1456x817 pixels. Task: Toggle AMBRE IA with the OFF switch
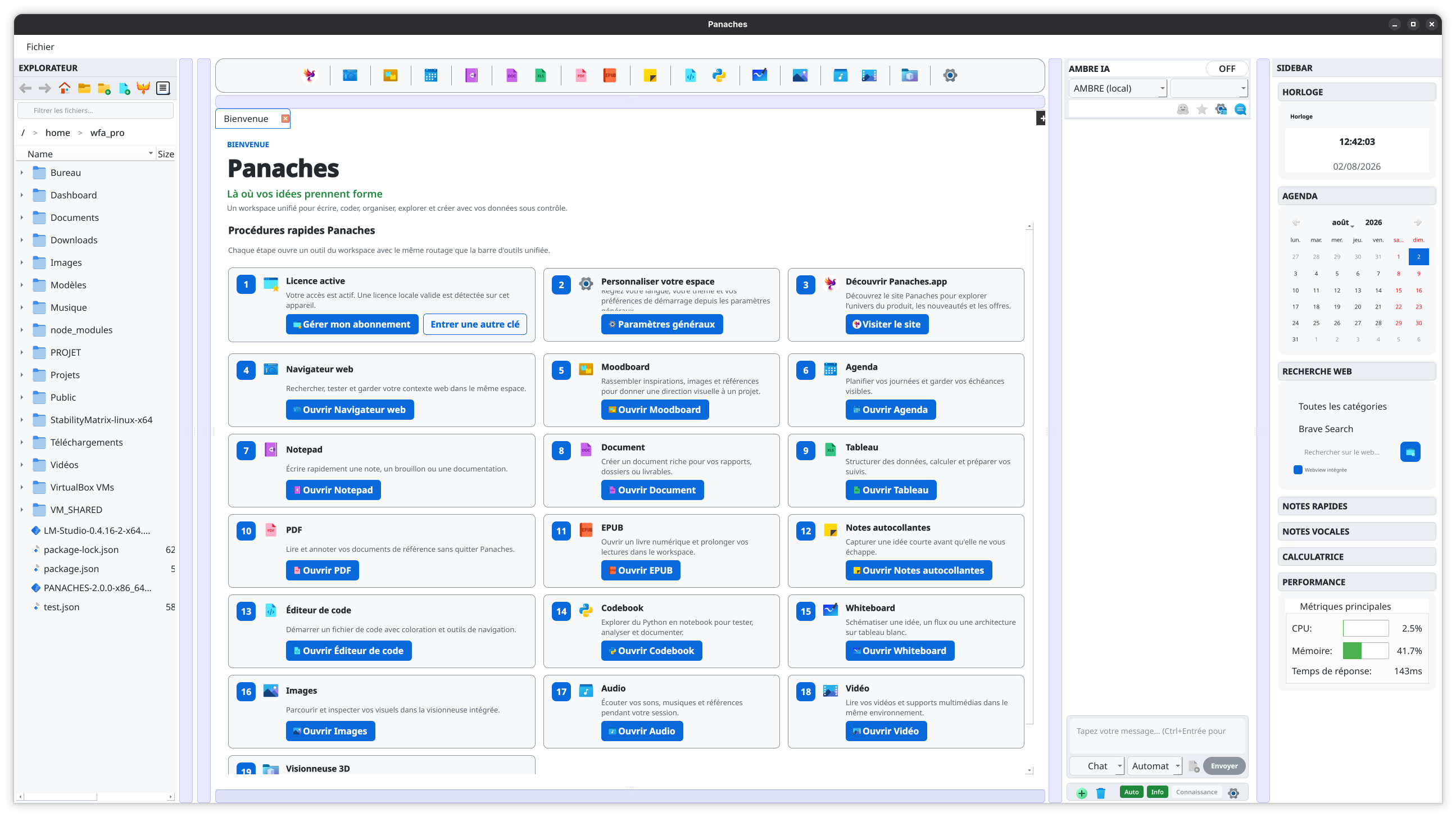[1227, 69]
